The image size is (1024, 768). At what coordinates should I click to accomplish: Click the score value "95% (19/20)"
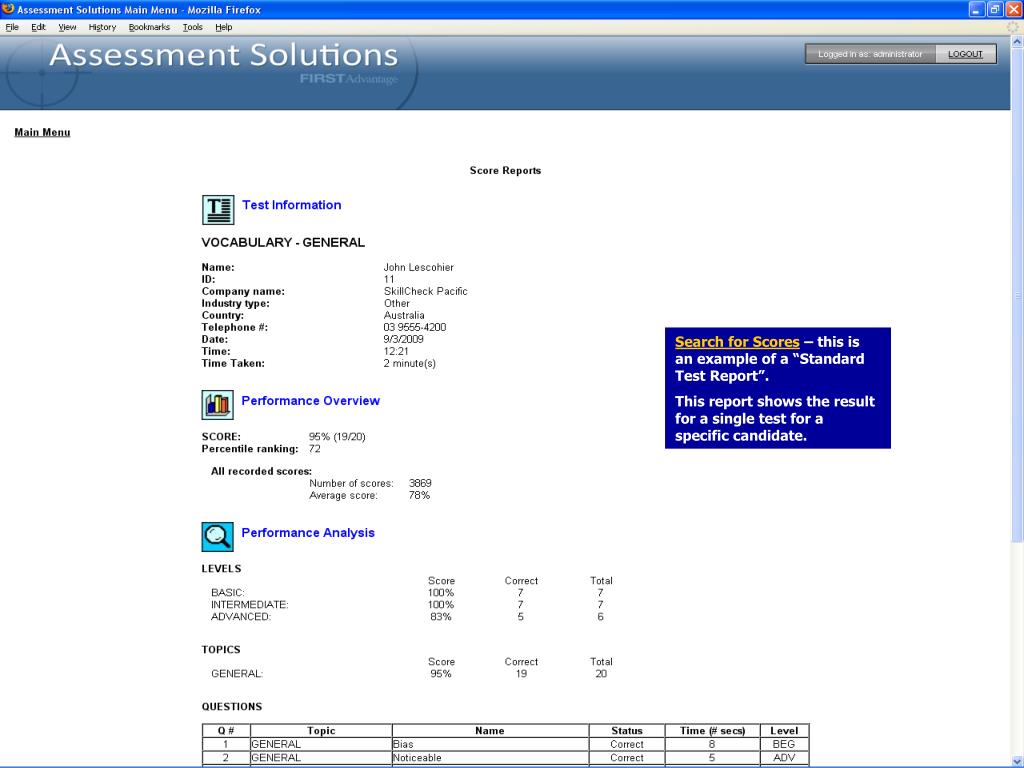[337, 437]
